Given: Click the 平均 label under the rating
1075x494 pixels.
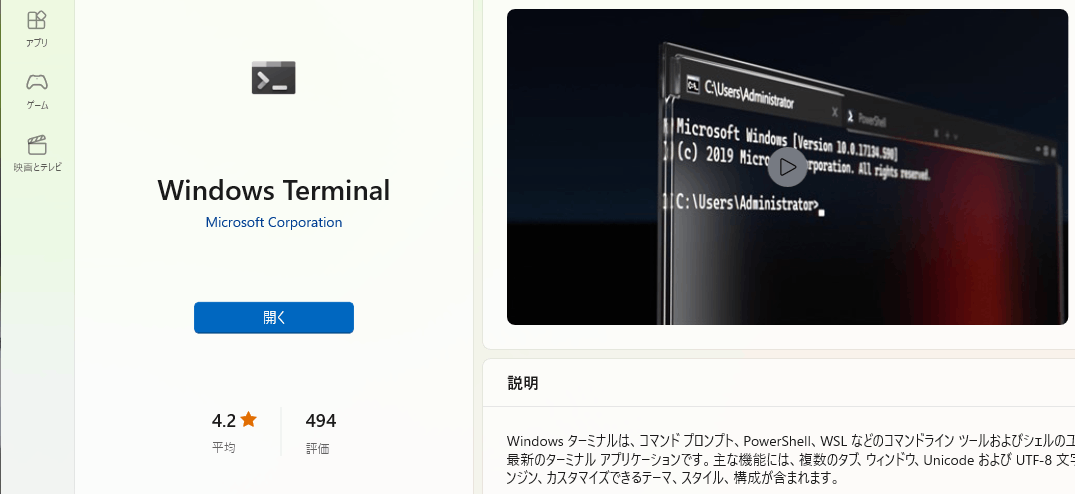Looking at the screenshot, I should point(224,447).
